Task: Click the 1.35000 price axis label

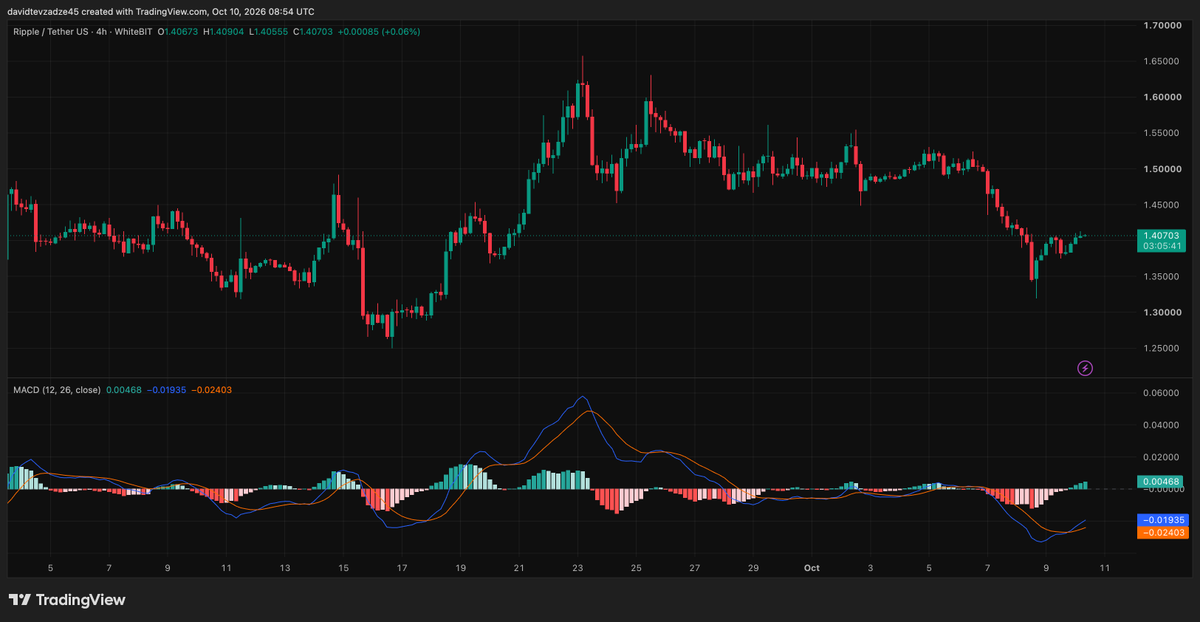Action: click(1161, 277)
